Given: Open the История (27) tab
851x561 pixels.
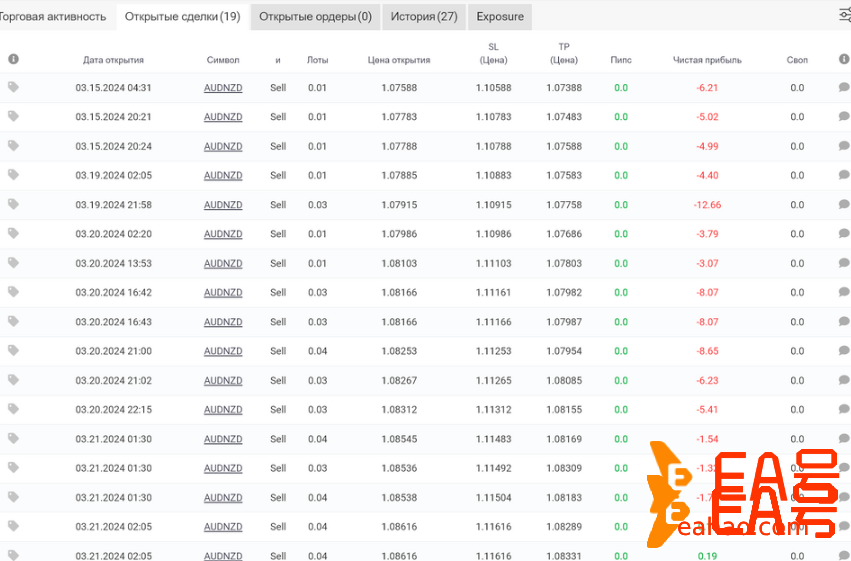Looking at the screenshot, I should tap(424, 16).
